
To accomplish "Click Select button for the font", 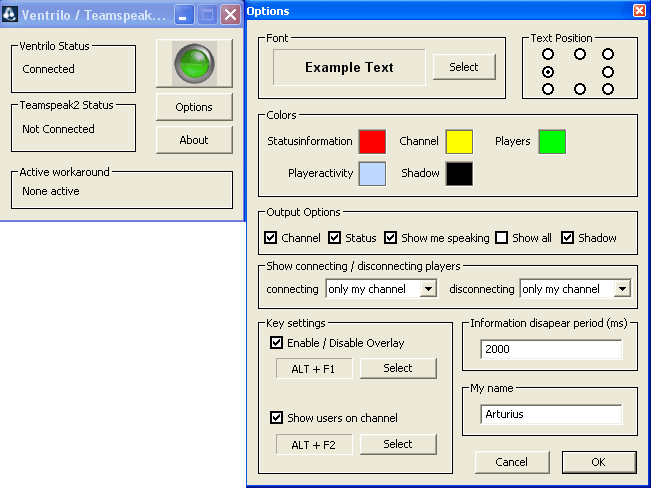I will [x=463, y=67].
